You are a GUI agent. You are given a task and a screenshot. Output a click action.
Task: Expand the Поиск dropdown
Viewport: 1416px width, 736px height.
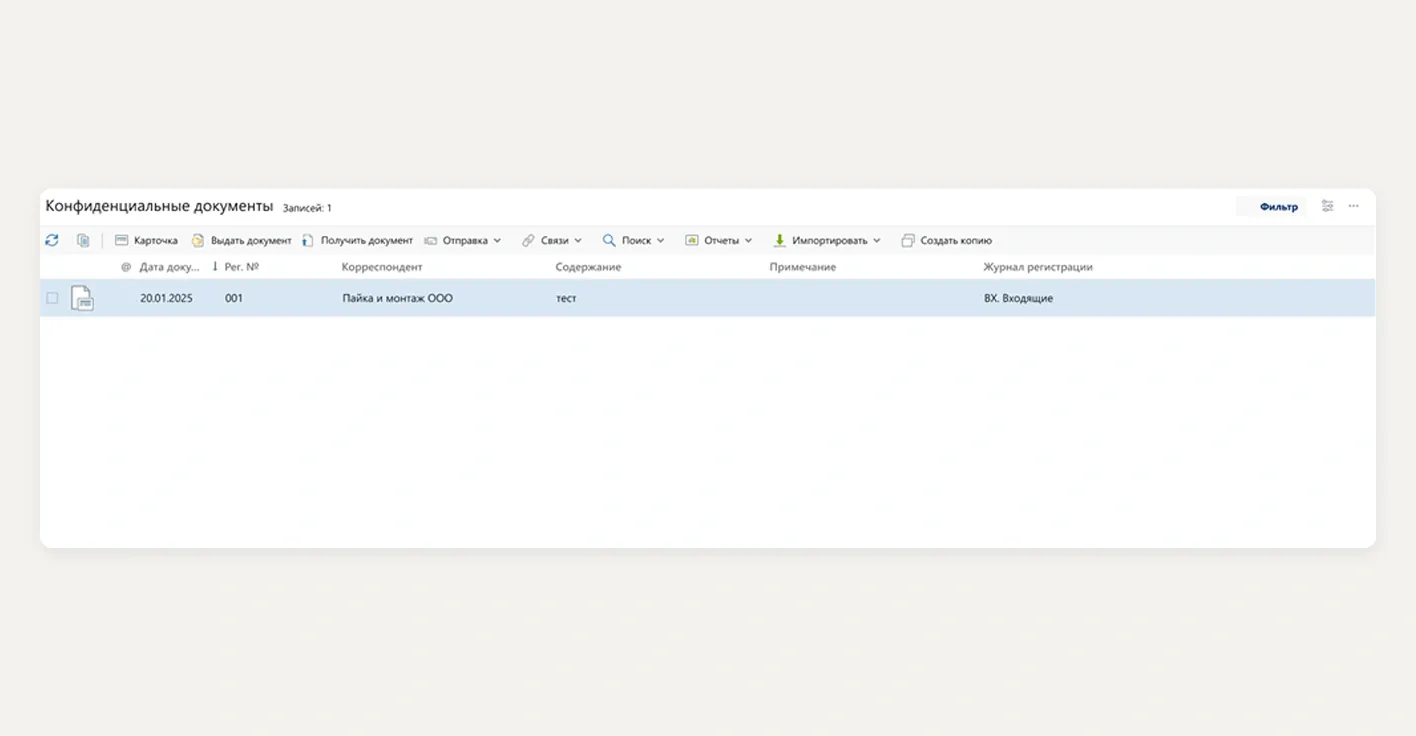tap(634, 240)
